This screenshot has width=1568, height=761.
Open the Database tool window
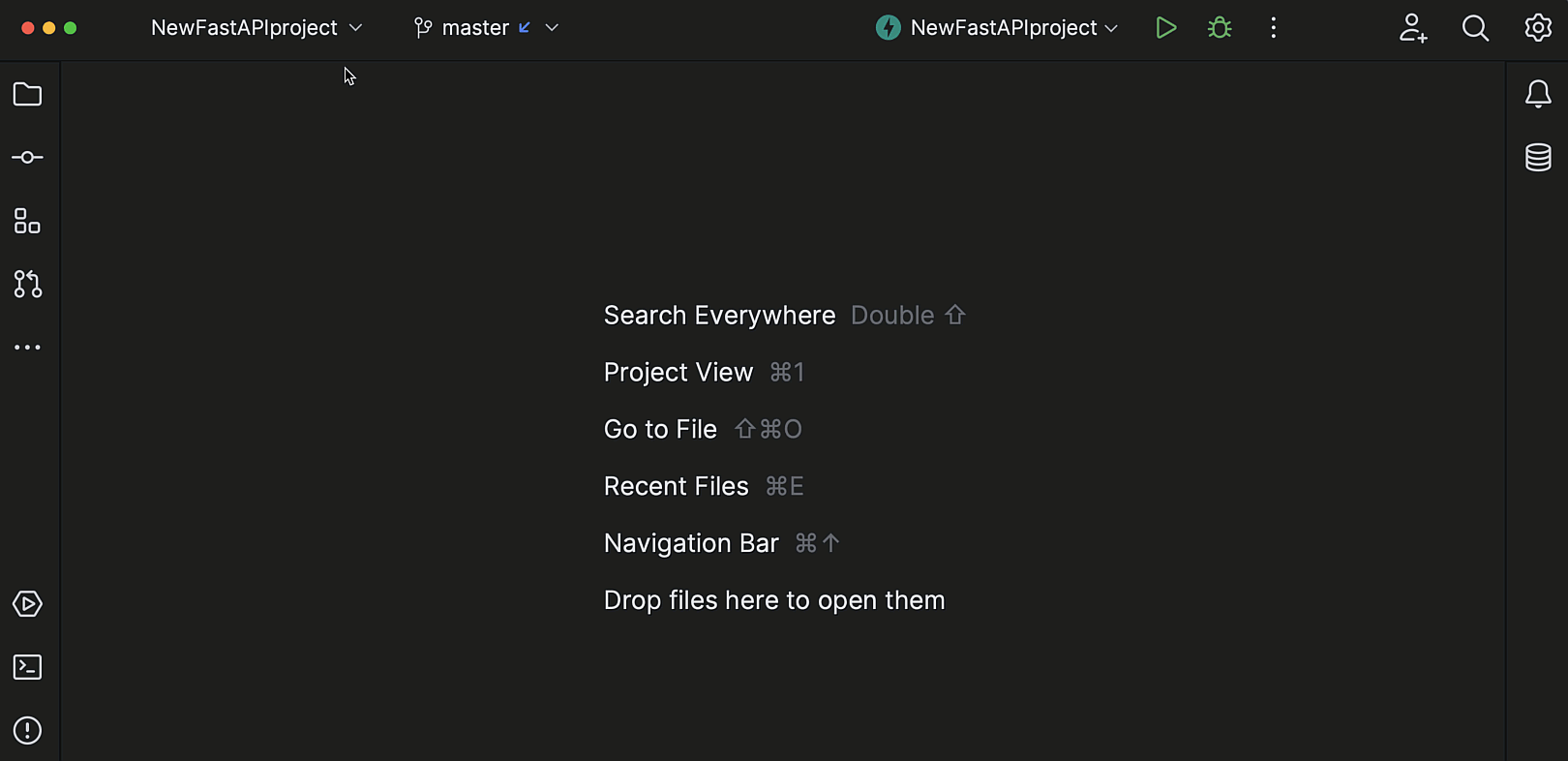(1538, 157)
